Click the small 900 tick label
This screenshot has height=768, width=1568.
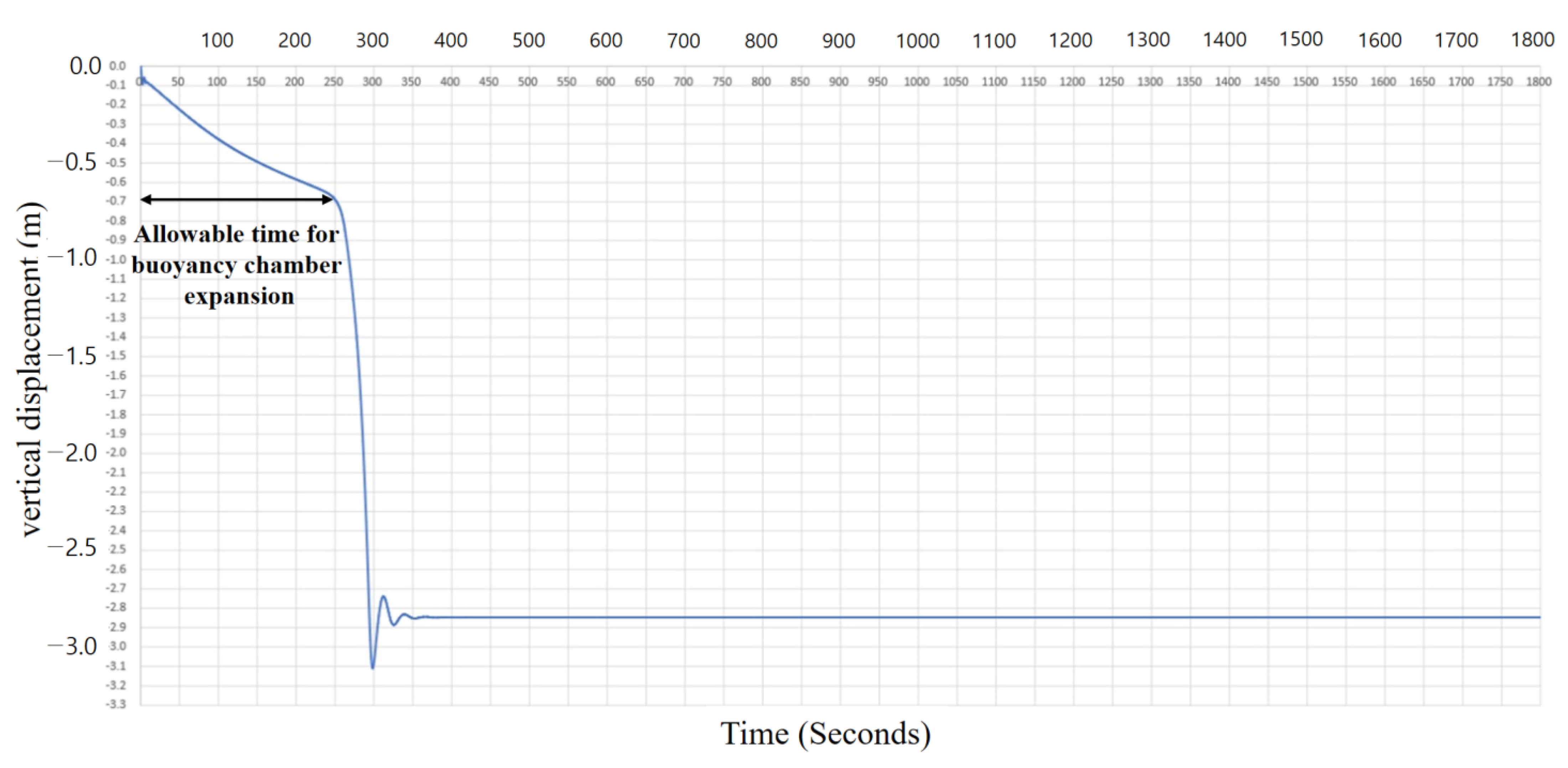coord(838,82)
